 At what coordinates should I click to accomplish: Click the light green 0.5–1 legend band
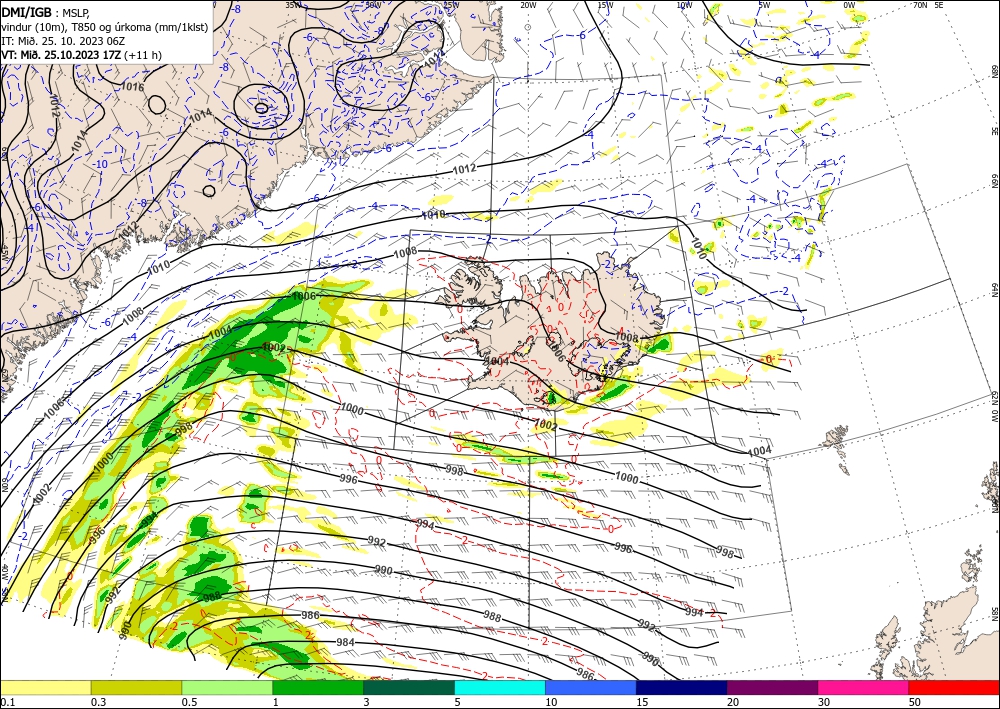(x=227, y=687)
